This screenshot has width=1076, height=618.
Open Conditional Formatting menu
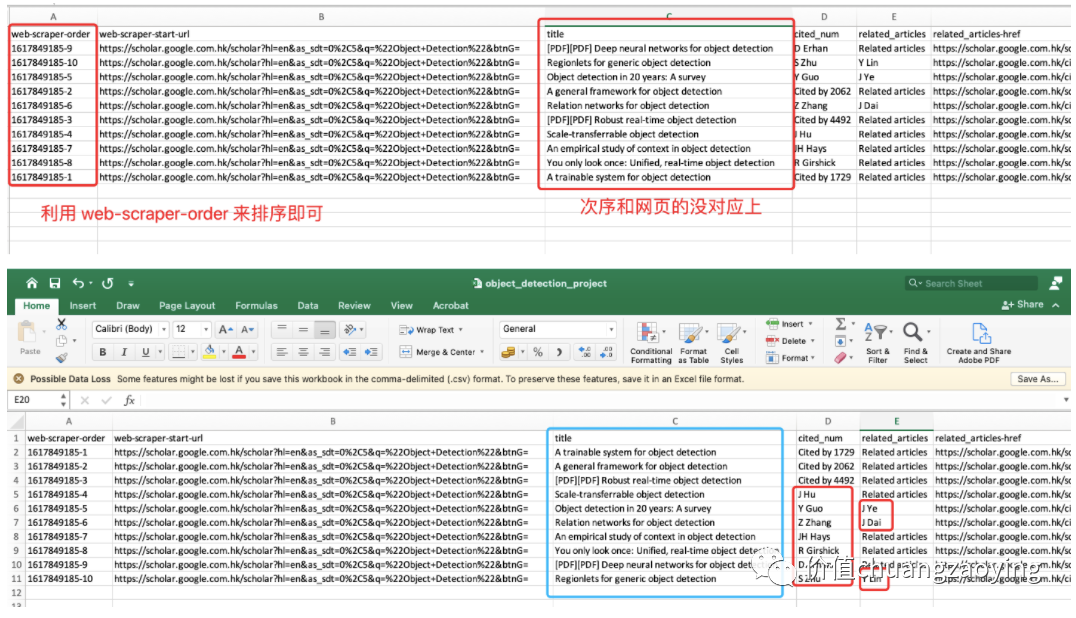[651, 342]
